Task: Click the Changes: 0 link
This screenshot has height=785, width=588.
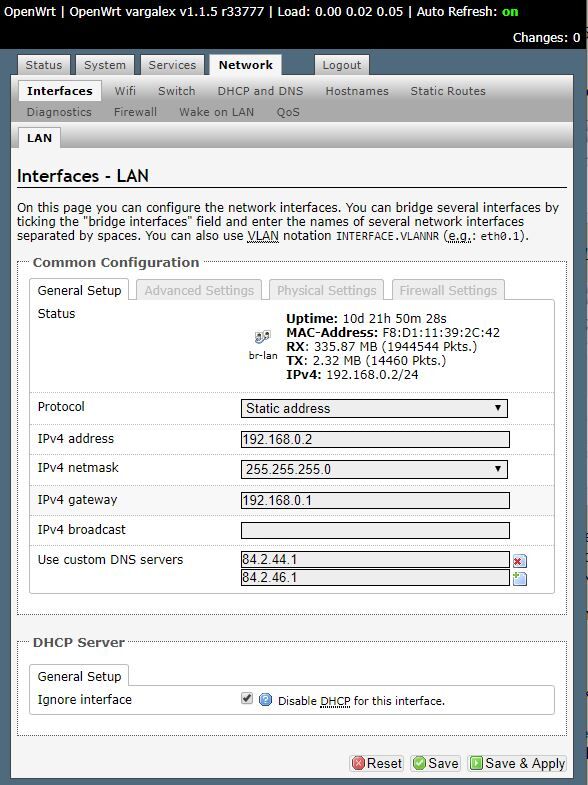Action: coord(546,38)
